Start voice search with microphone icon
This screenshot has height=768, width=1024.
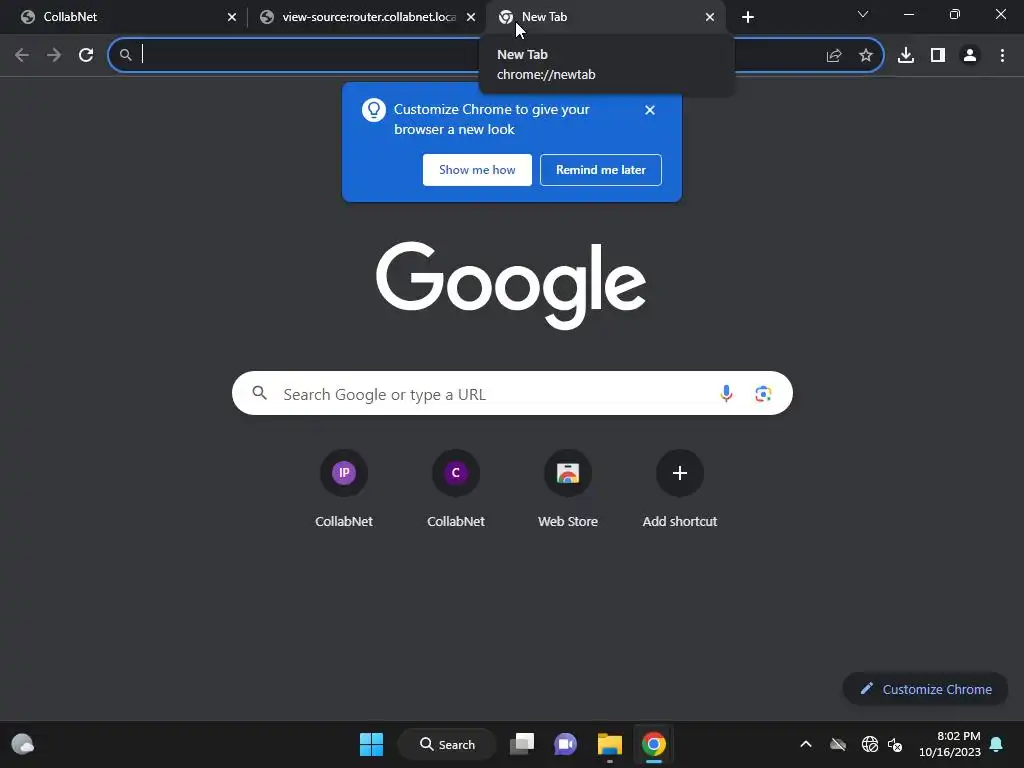coord(726,394)
